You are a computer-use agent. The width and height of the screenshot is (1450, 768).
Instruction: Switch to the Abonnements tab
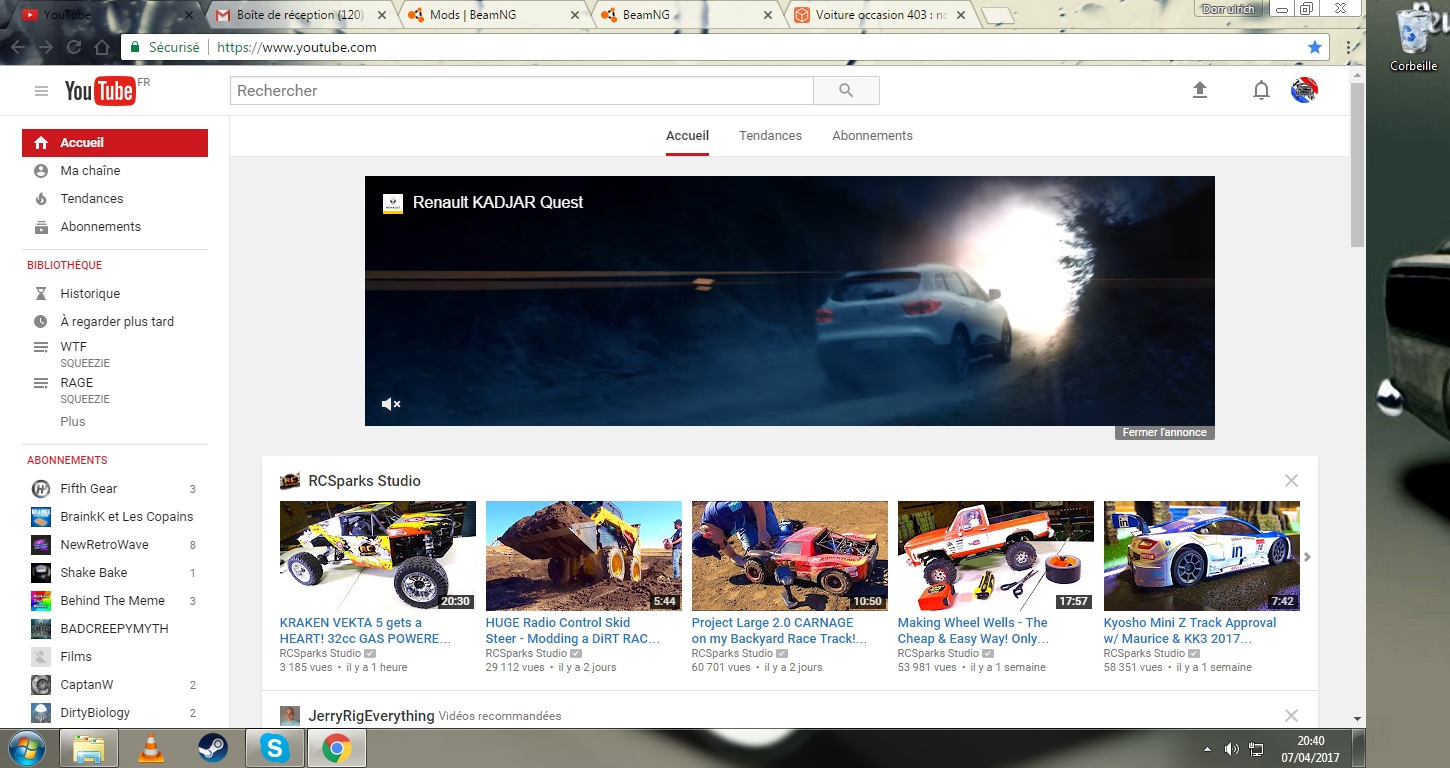pyautogui.click(x=872, y=136)
